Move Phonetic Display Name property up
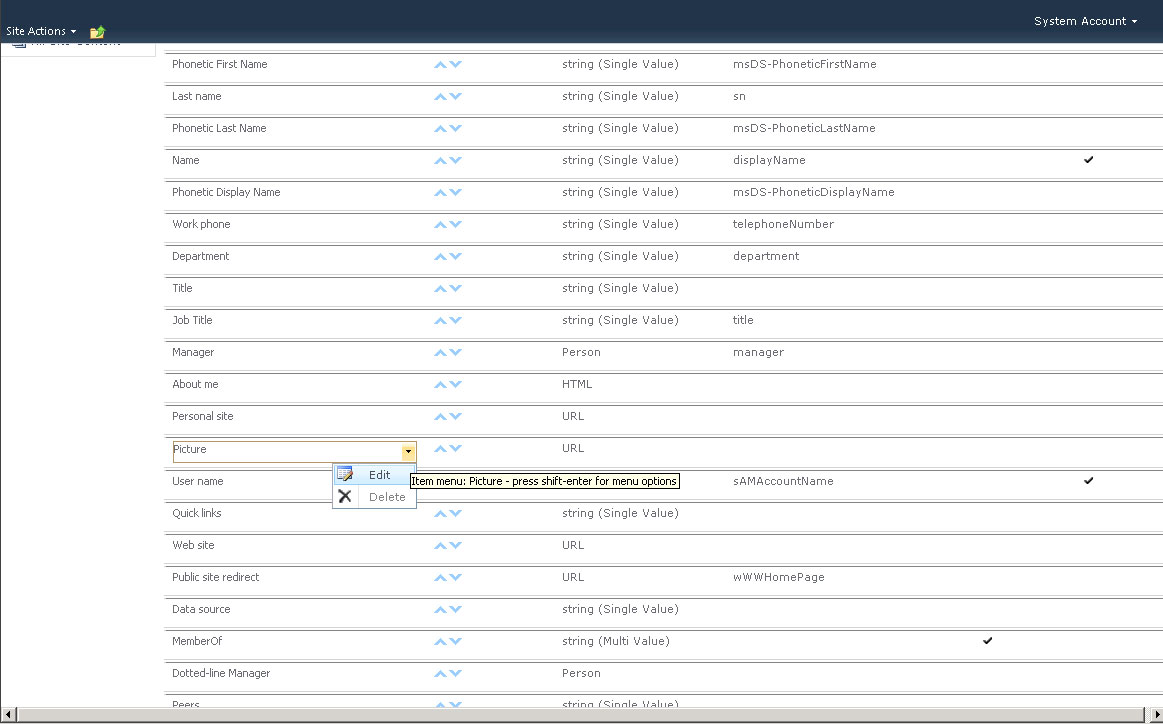Image resolution: width=1163 pixels, height=724 pixels. [440, 192]
